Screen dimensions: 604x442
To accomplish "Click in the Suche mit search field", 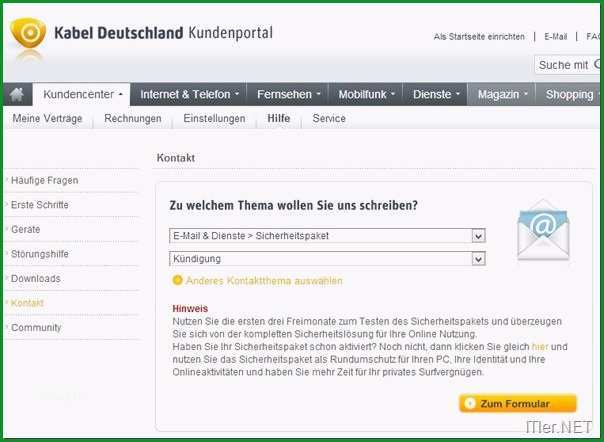I will 568,65.
